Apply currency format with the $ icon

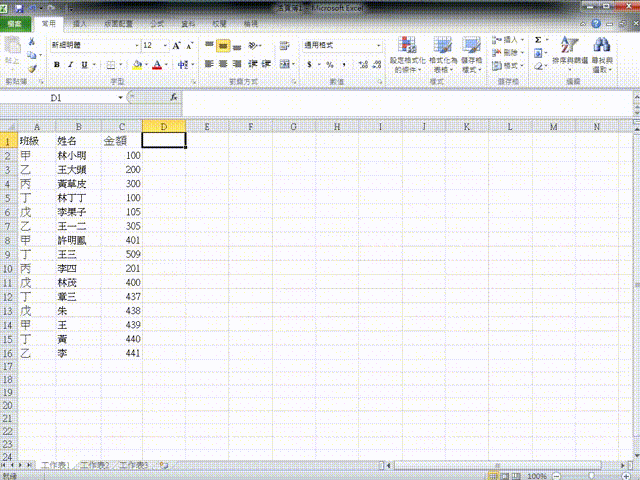click(309, 64)
